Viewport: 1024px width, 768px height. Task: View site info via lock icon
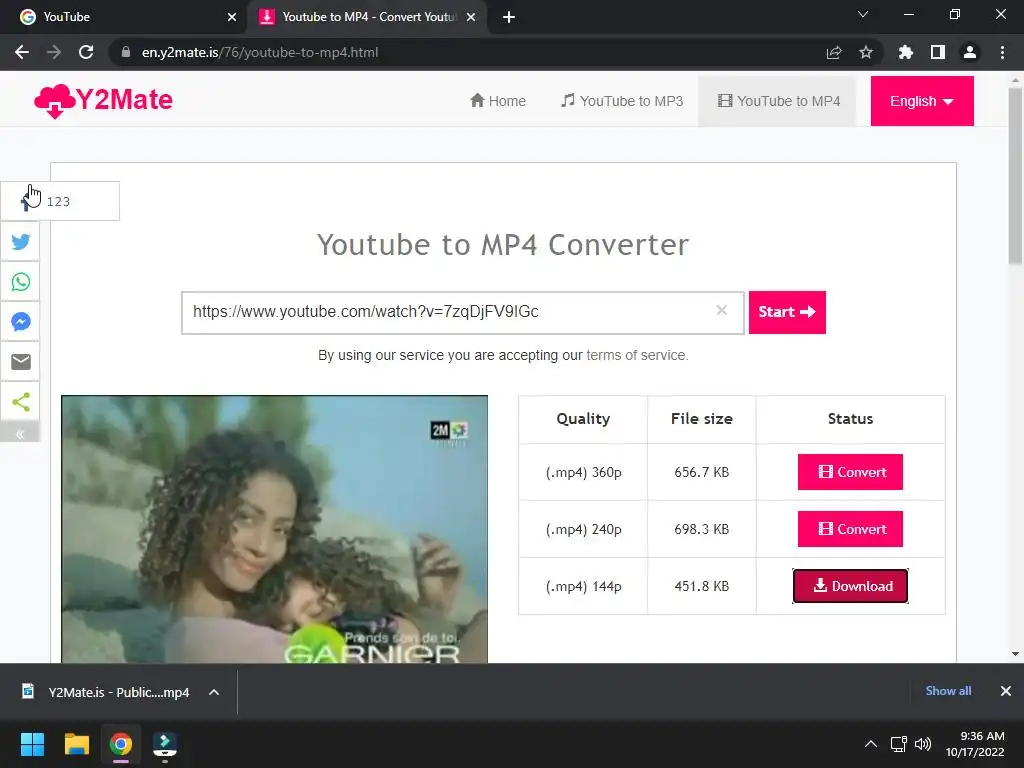[x=126, y=52]
